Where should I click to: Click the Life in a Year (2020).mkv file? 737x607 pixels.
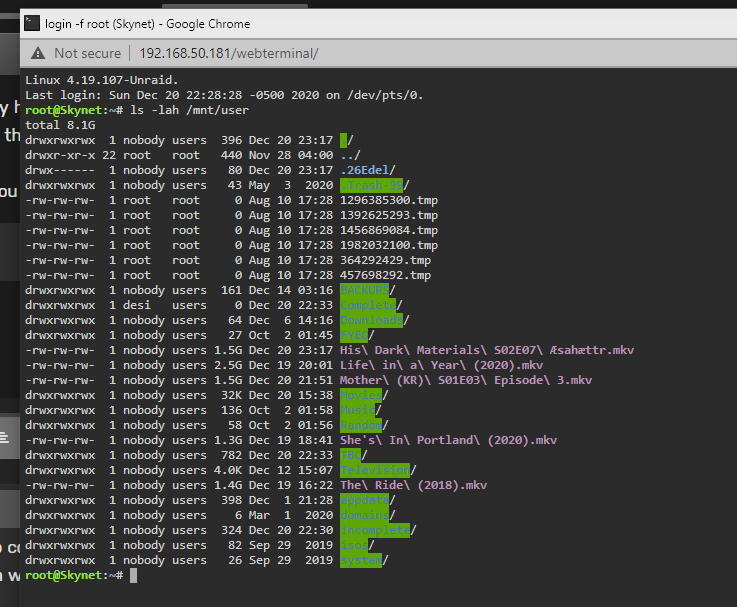pyautogui.click(x=441, y=365)
